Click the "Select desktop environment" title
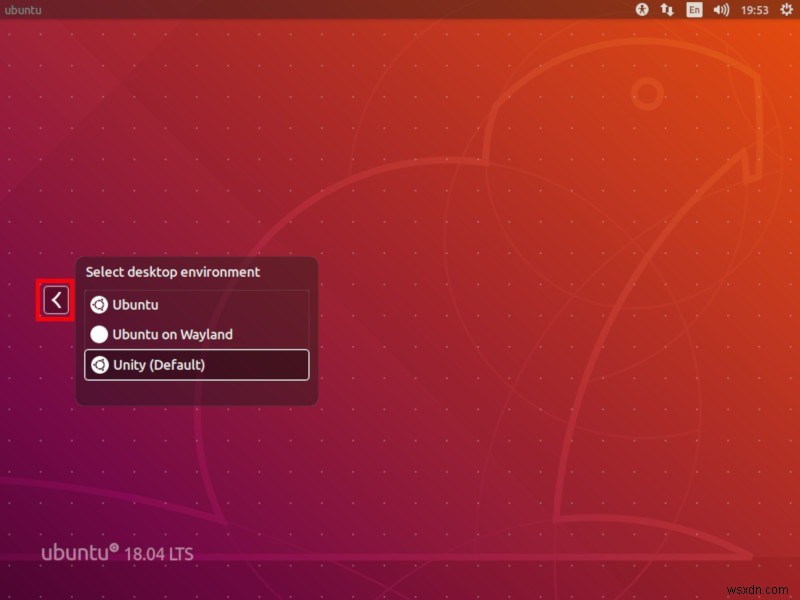The height and width of the screenshot is (600, 800). coord(172,272)
